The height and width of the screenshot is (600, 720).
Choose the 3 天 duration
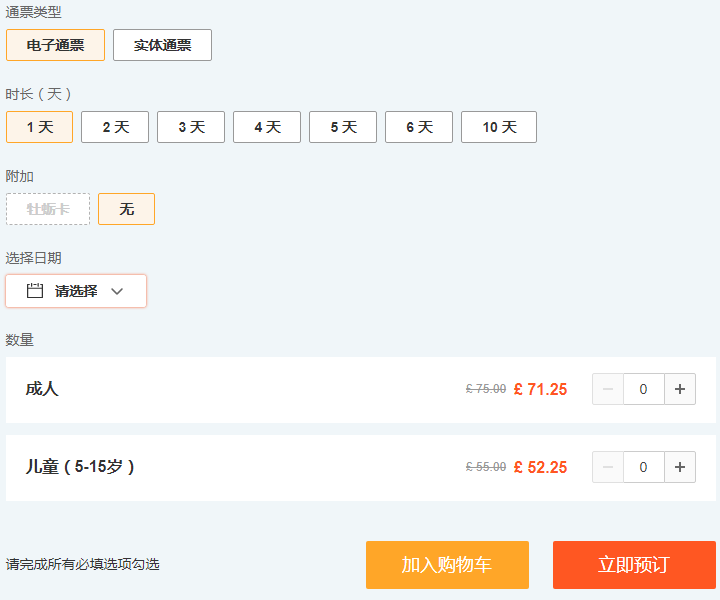(191, 127)
